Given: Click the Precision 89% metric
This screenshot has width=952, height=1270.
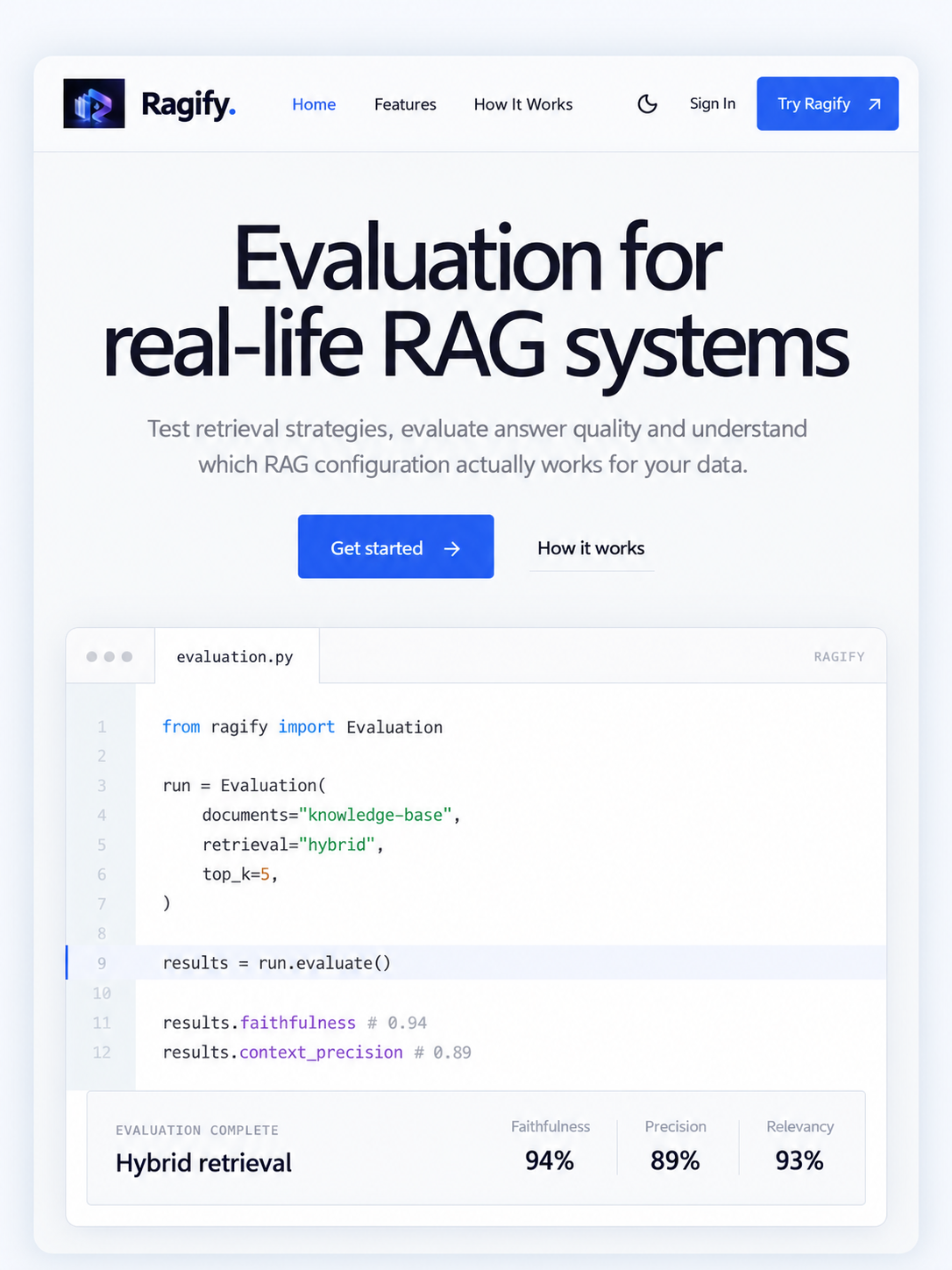Looking at the screenshot, I should click(x=675, y=1147).
